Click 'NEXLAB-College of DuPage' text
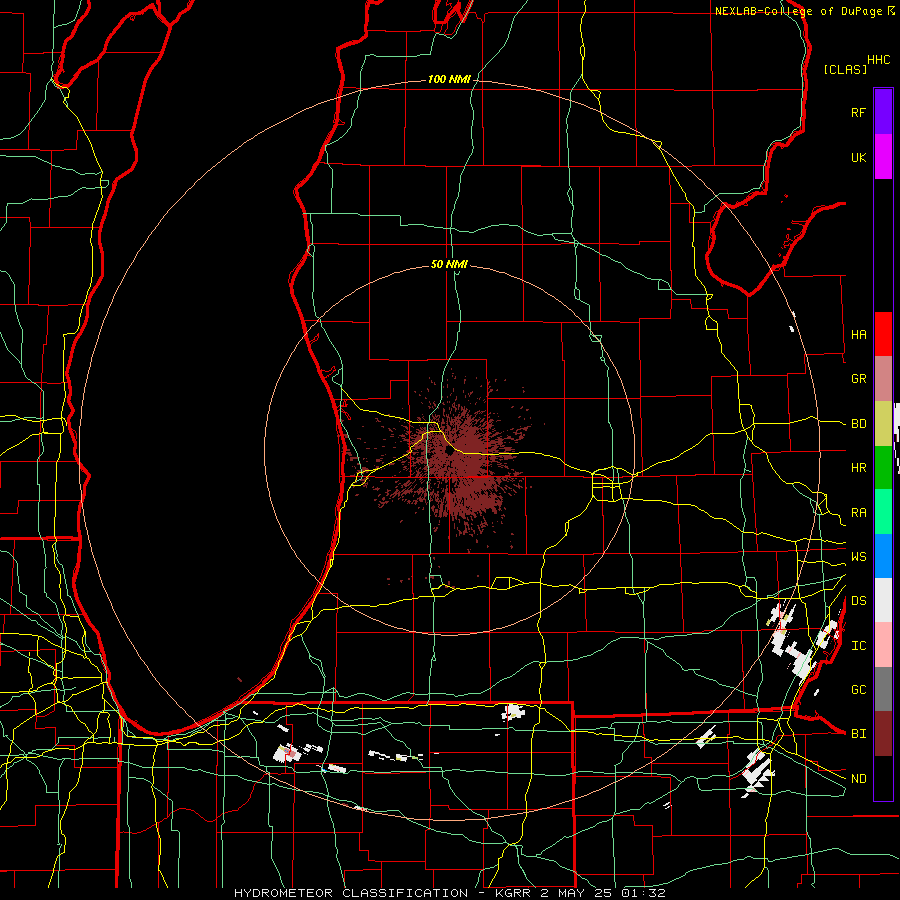This screenshot has width=900, height=900. pyautogui.click(x=800, y=11)
